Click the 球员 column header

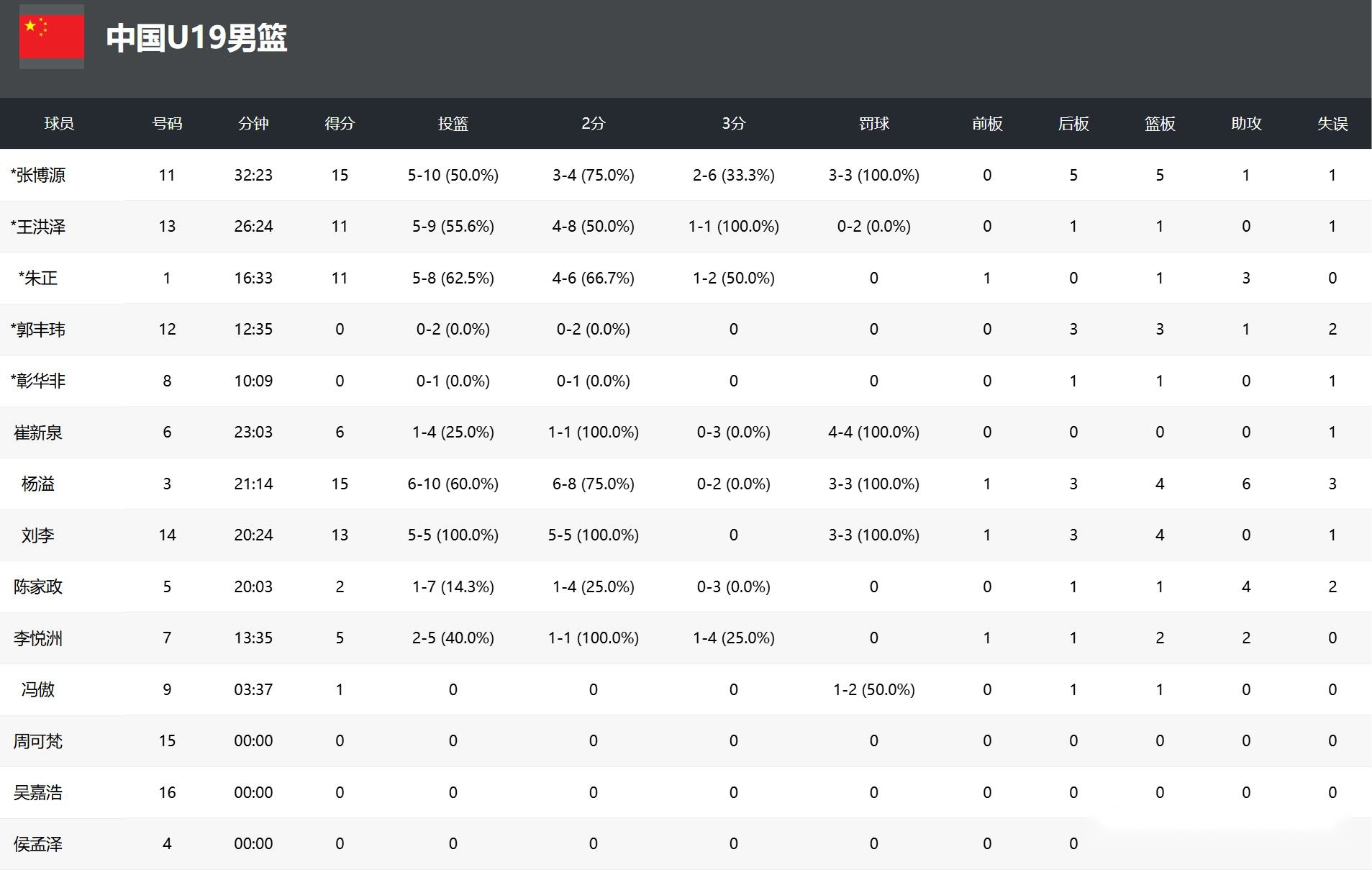pyautogui.click(x=59, y=124)
